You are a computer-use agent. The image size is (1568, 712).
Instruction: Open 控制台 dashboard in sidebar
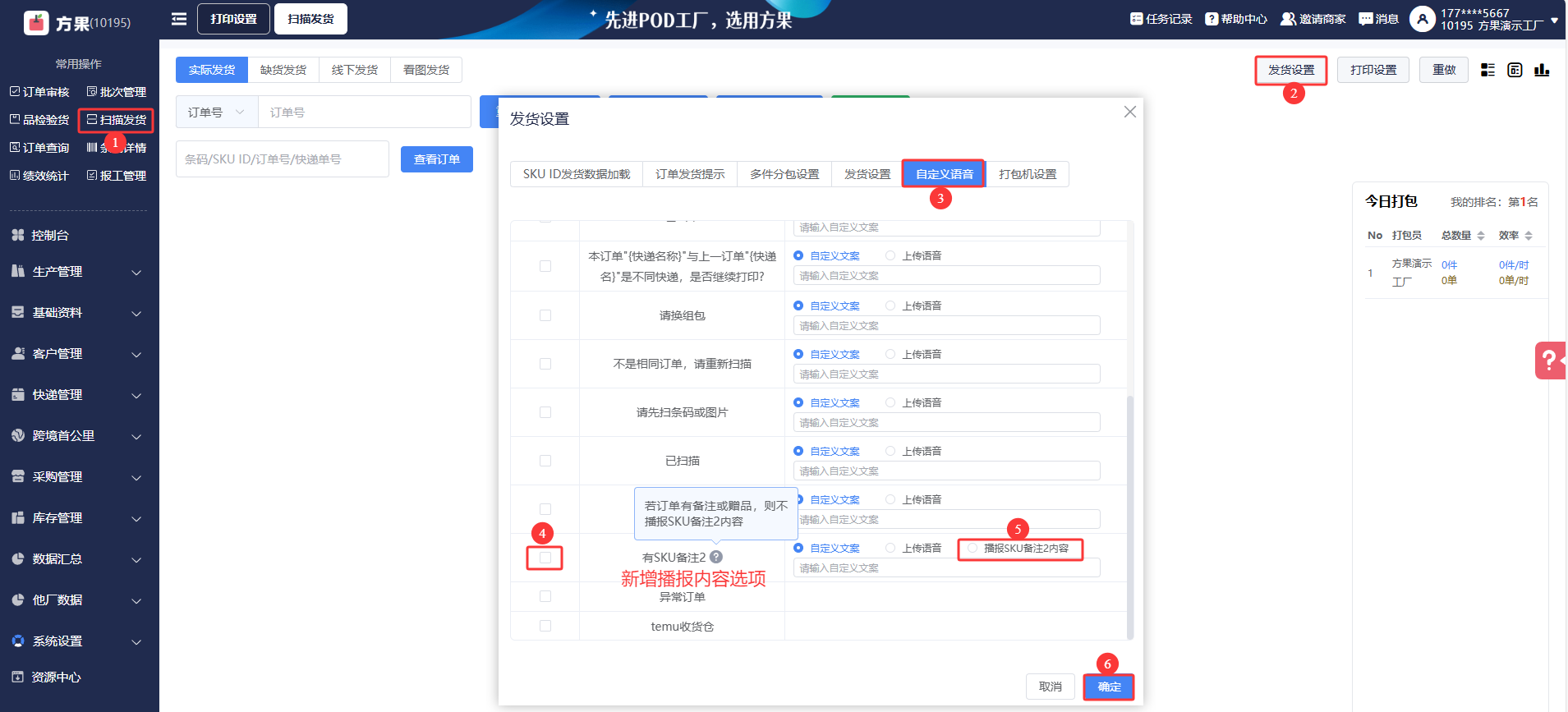coord(49,236)
